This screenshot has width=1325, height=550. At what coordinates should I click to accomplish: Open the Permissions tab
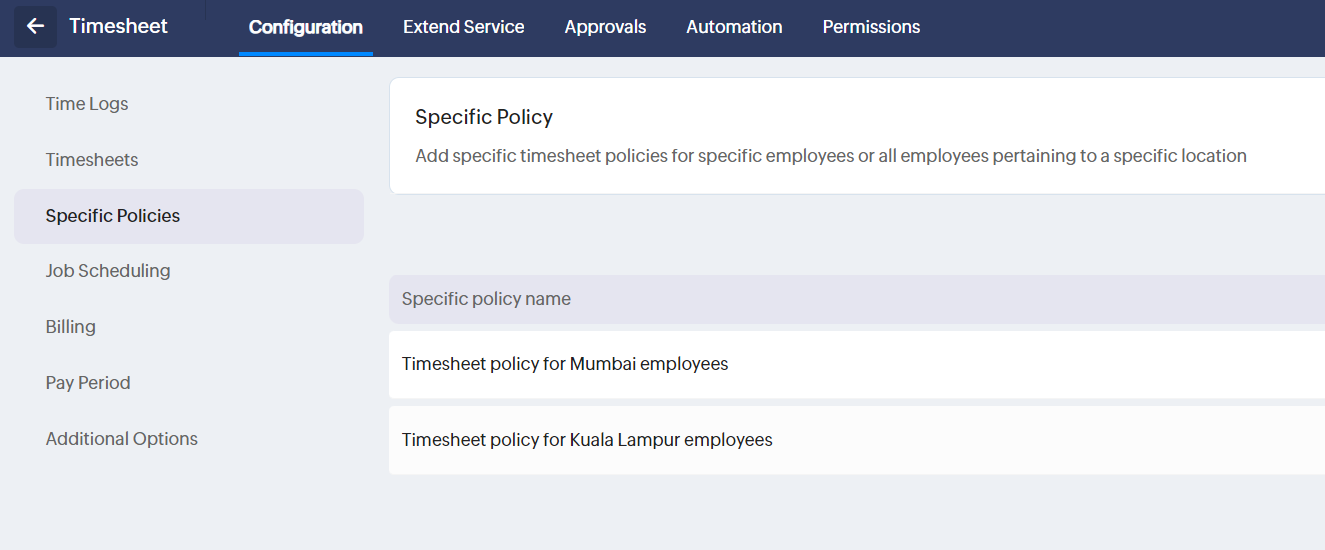point(871,27)
